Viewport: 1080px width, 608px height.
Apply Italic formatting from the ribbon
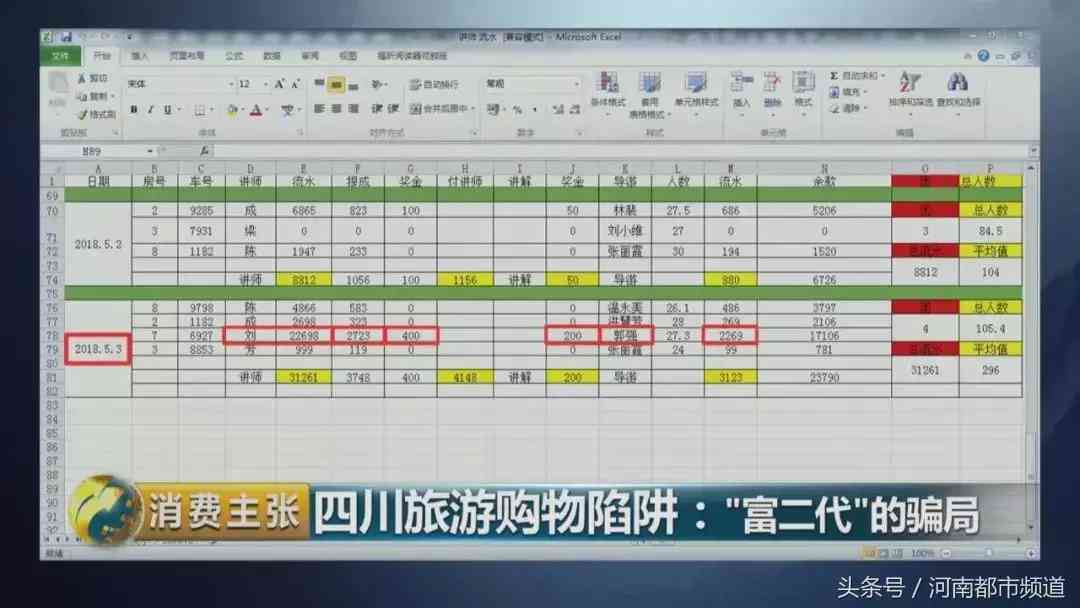click(150, 110)
